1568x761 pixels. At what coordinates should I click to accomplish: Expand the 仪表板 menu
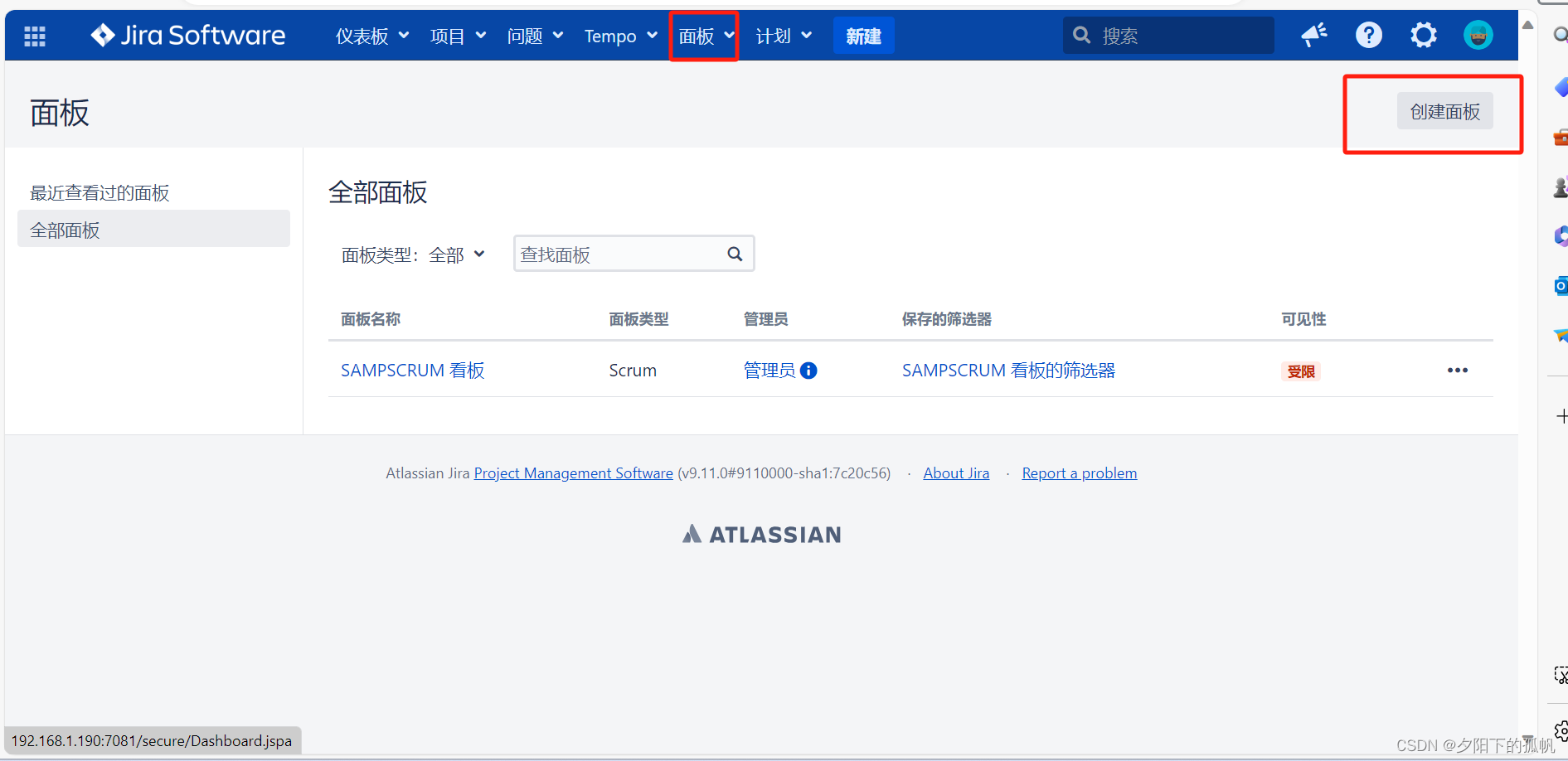(x=372, y=36)
